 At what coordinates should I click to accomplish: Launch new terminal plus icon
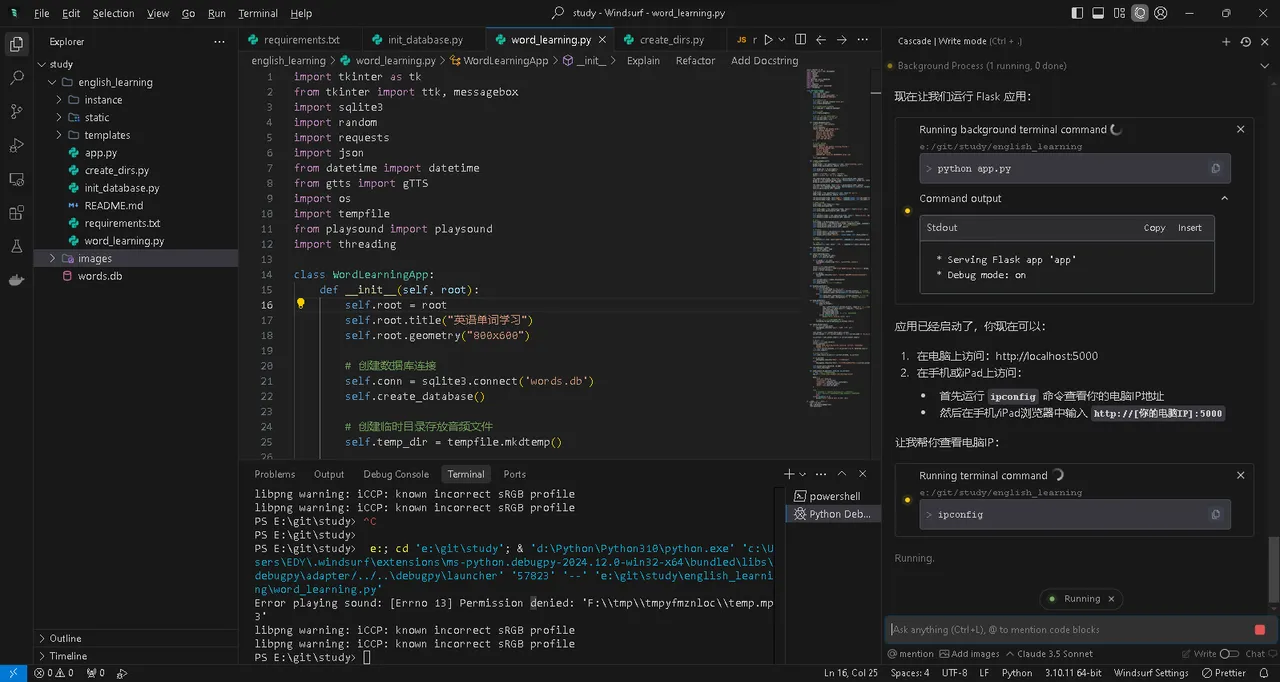point(789,474)
